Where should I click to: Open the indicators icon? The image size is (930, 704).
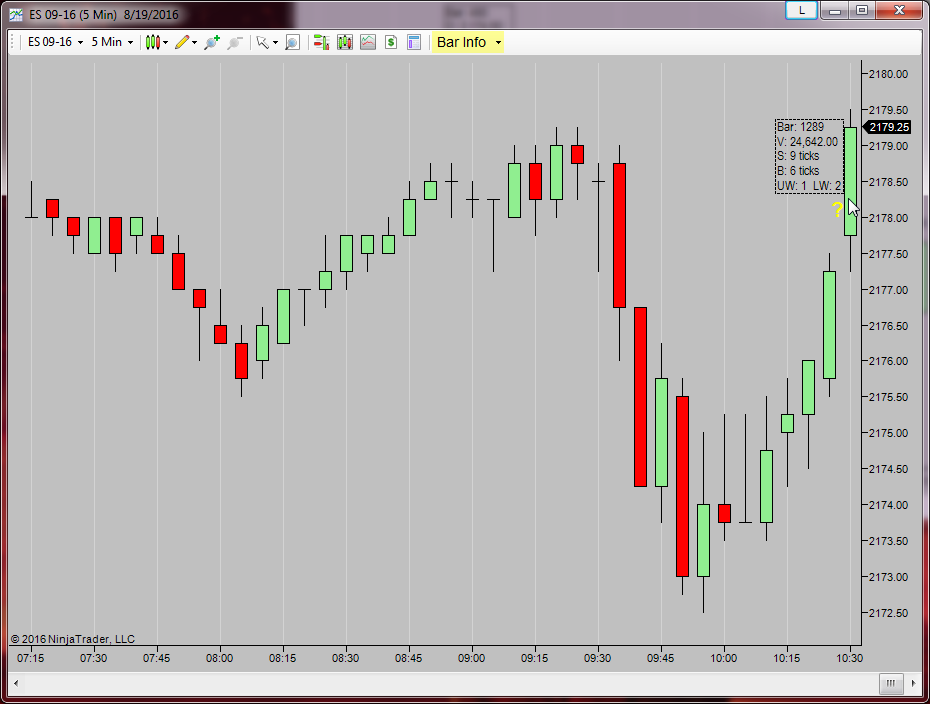click(x=368, y=42)
